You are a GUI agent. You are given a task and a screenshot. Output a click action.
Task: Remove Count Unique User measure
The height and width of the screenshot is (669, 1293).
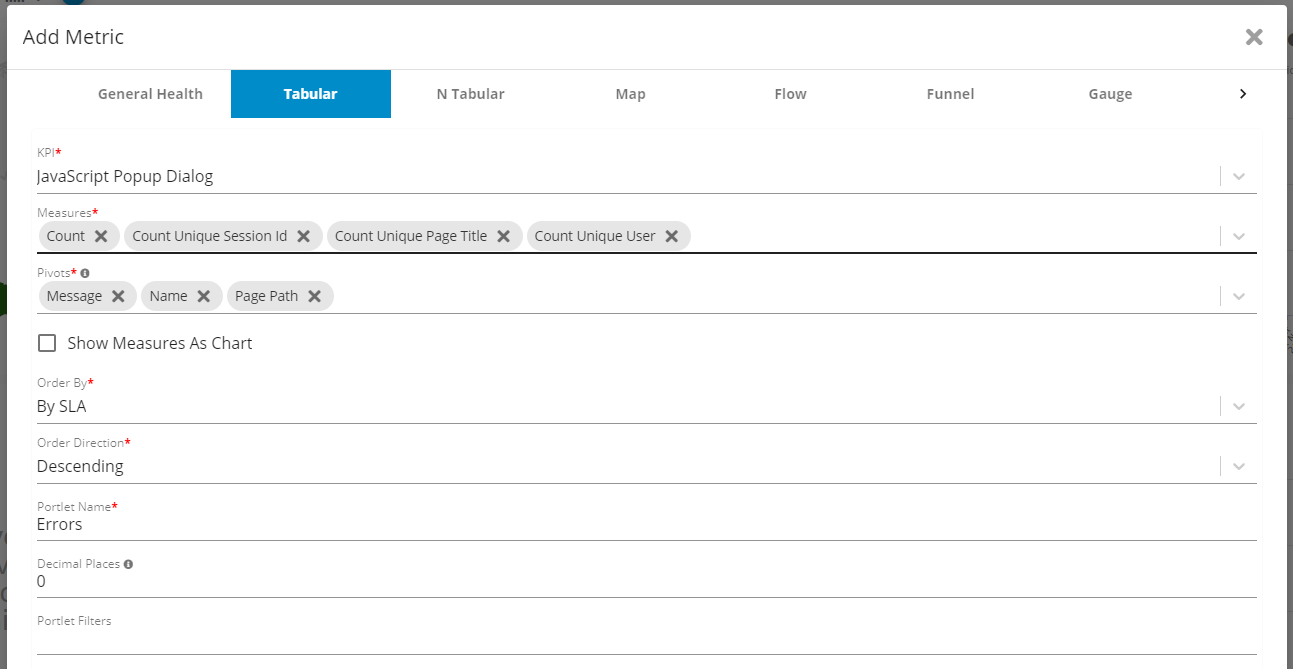672,236
